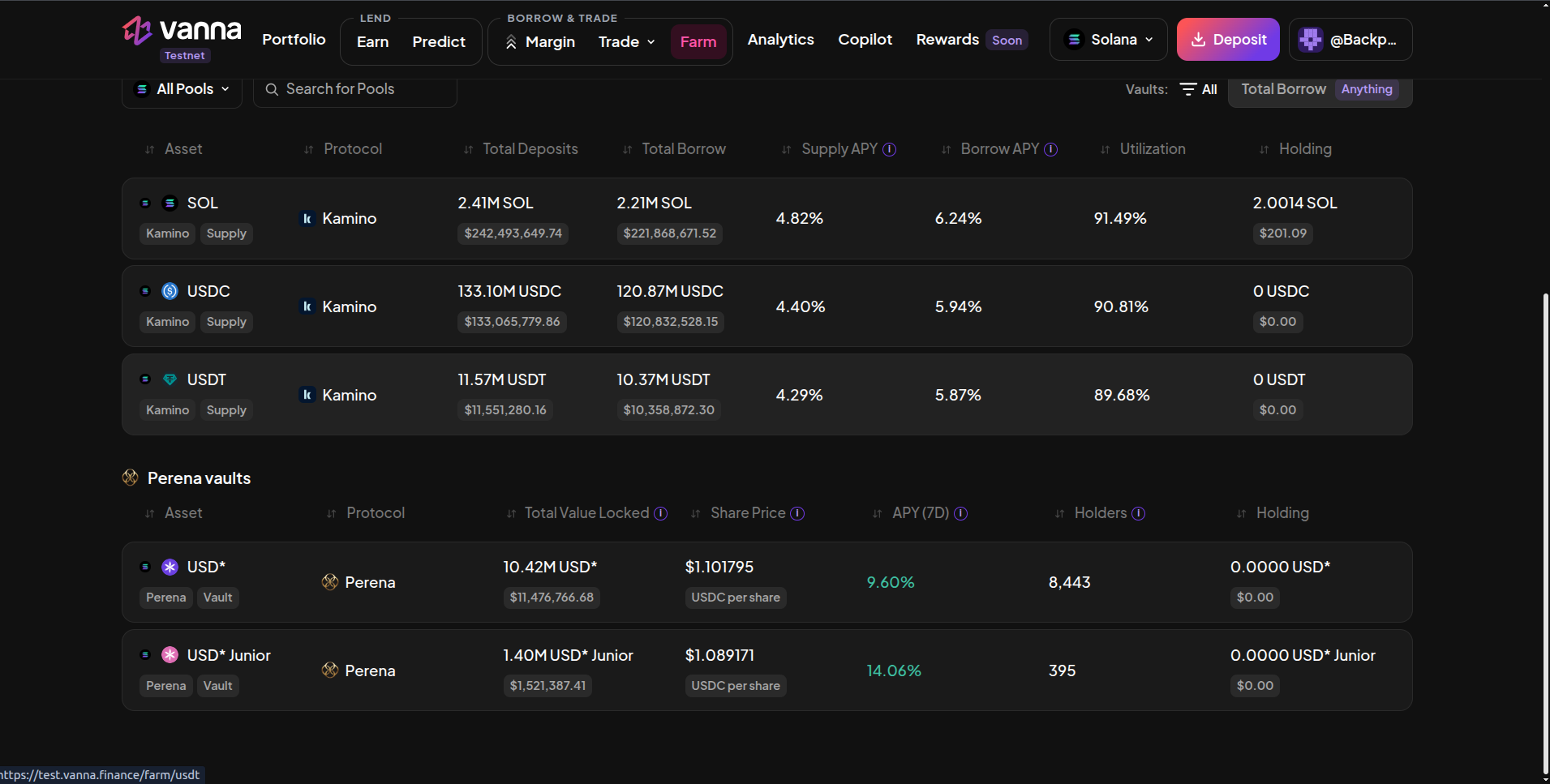Viewport: 1550px width, 784px height.
Task: Click the page vertical scrollbar
Action: click(1545, 535)
